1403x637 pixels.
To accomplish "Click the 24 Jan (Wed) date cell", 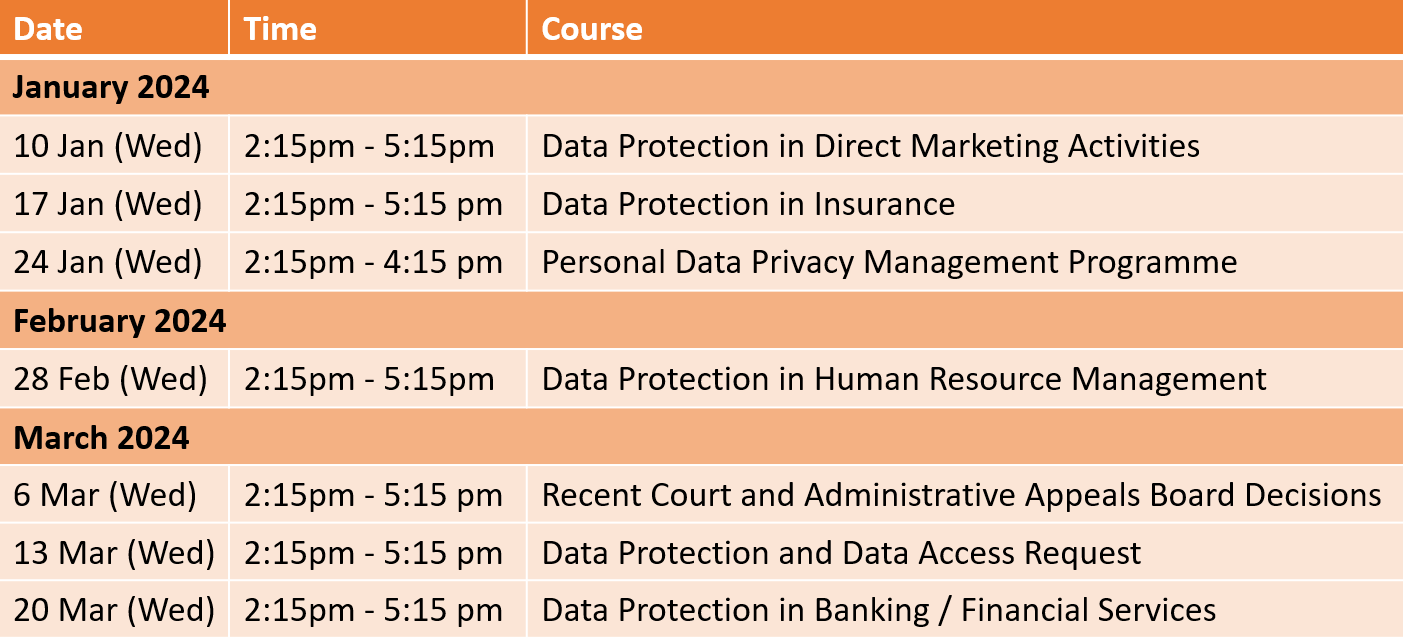I will click(x=114, y=262).
